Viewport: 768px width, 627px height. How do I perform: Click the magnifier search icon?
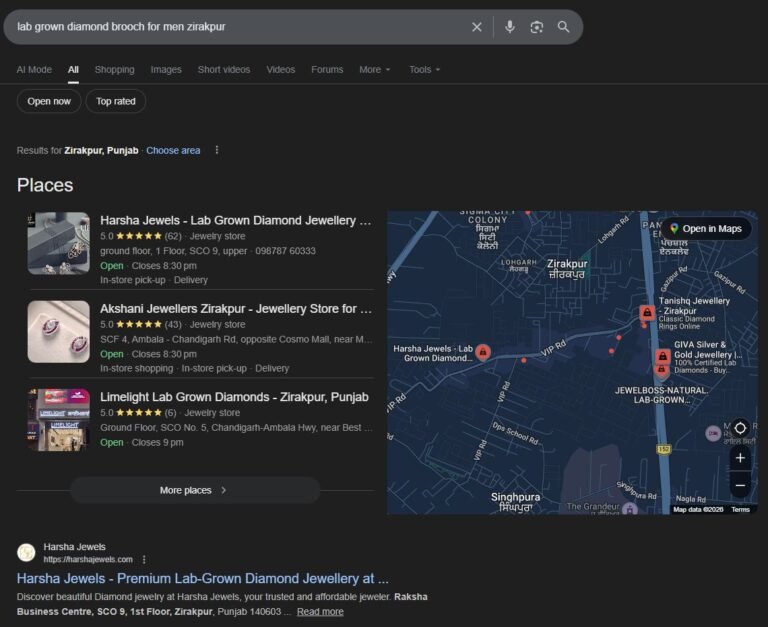[563, 27]
